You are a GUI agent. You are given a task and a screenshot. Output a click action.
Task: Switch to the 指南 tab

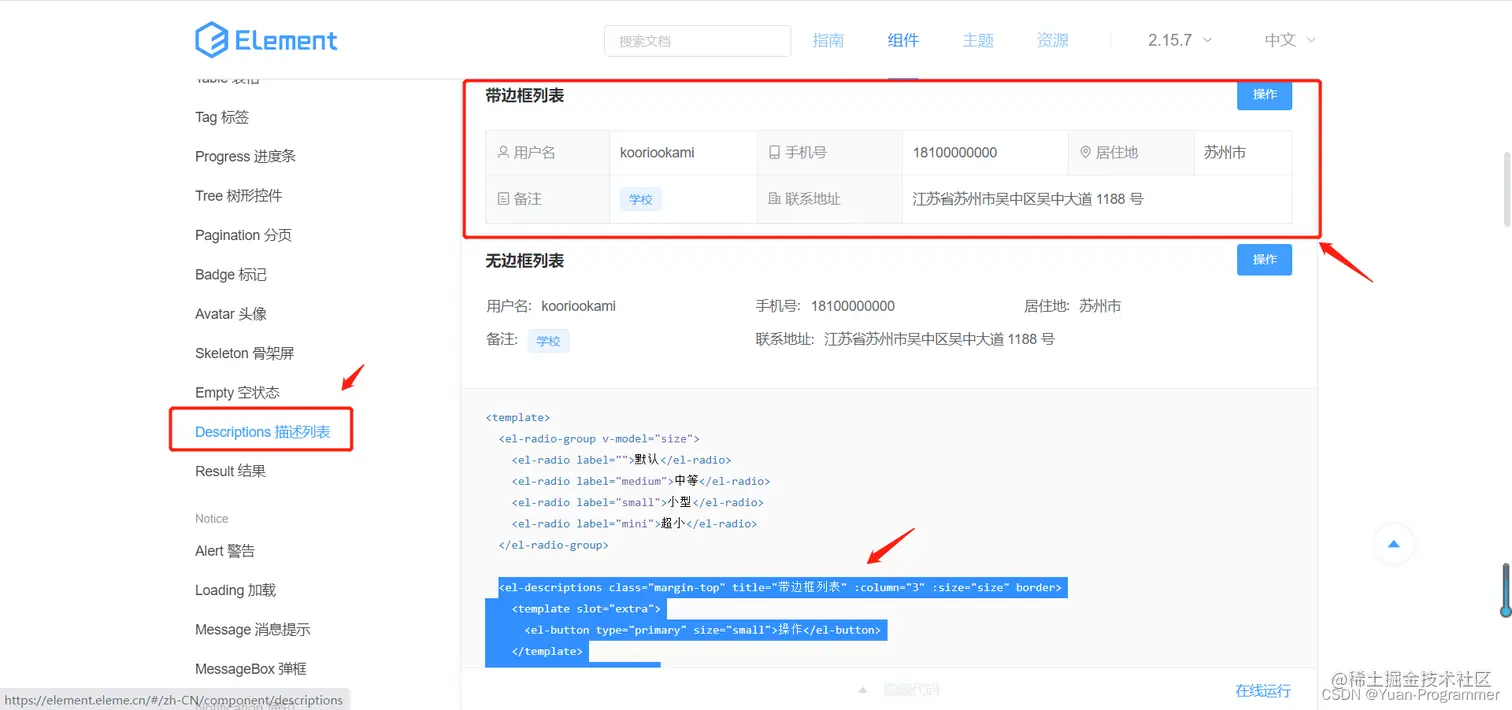828,40
